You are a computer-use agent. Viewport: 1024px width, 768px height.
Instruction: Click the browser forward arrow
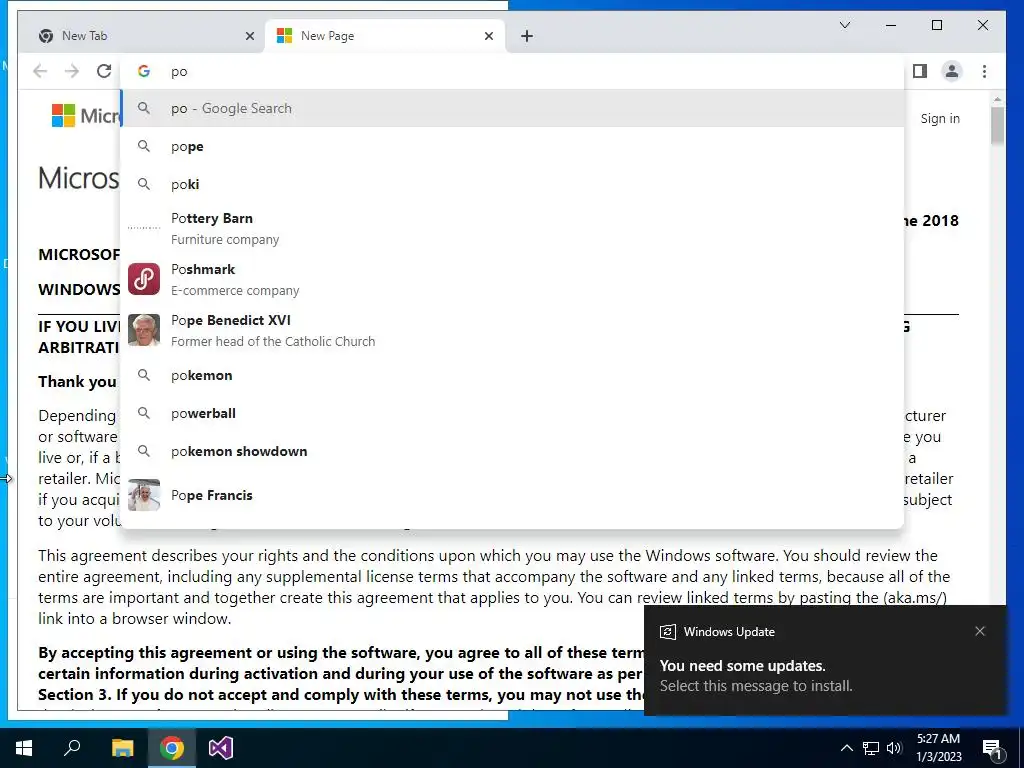coord(72,71)
